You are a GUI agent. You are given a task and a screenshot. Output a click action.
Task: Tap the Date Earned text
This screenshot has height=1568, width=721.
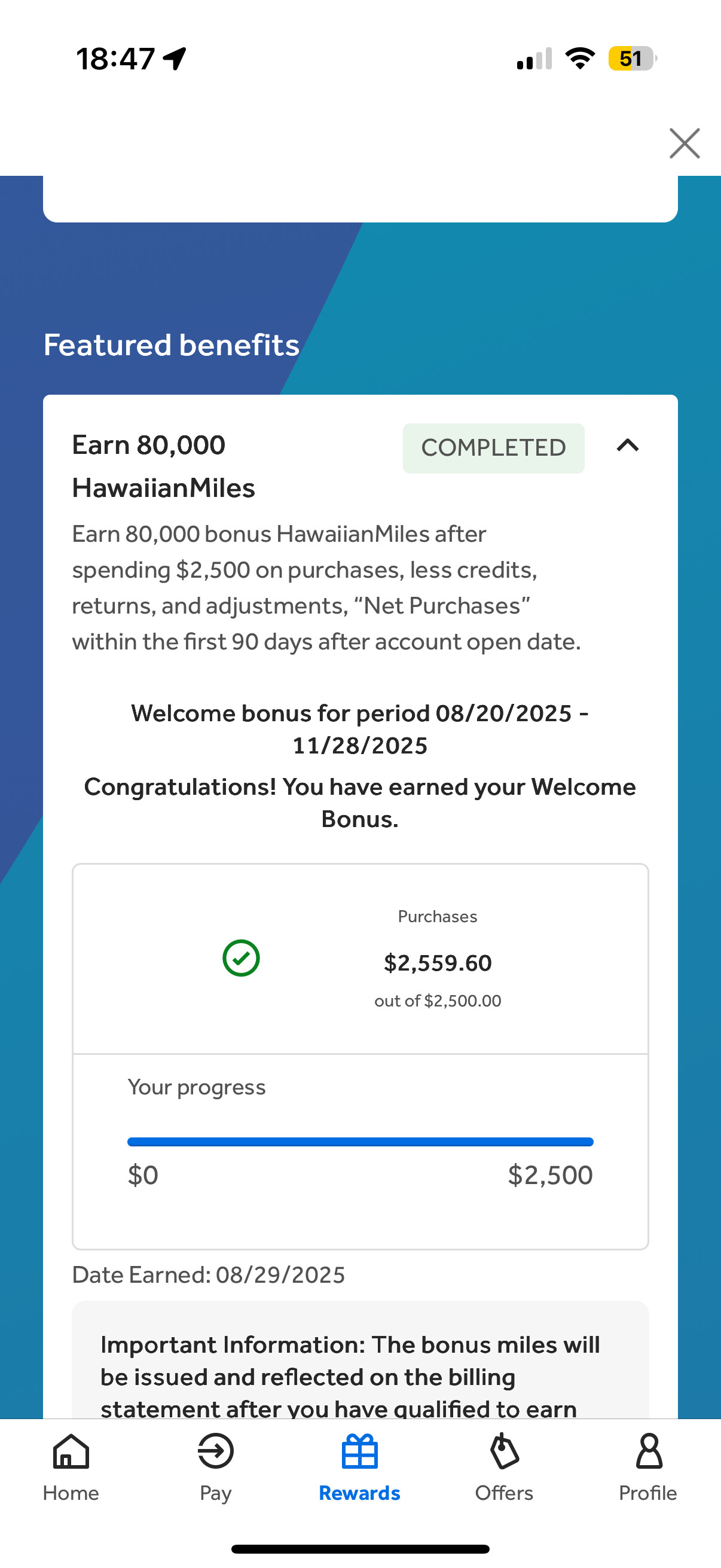pos(208,1274)
